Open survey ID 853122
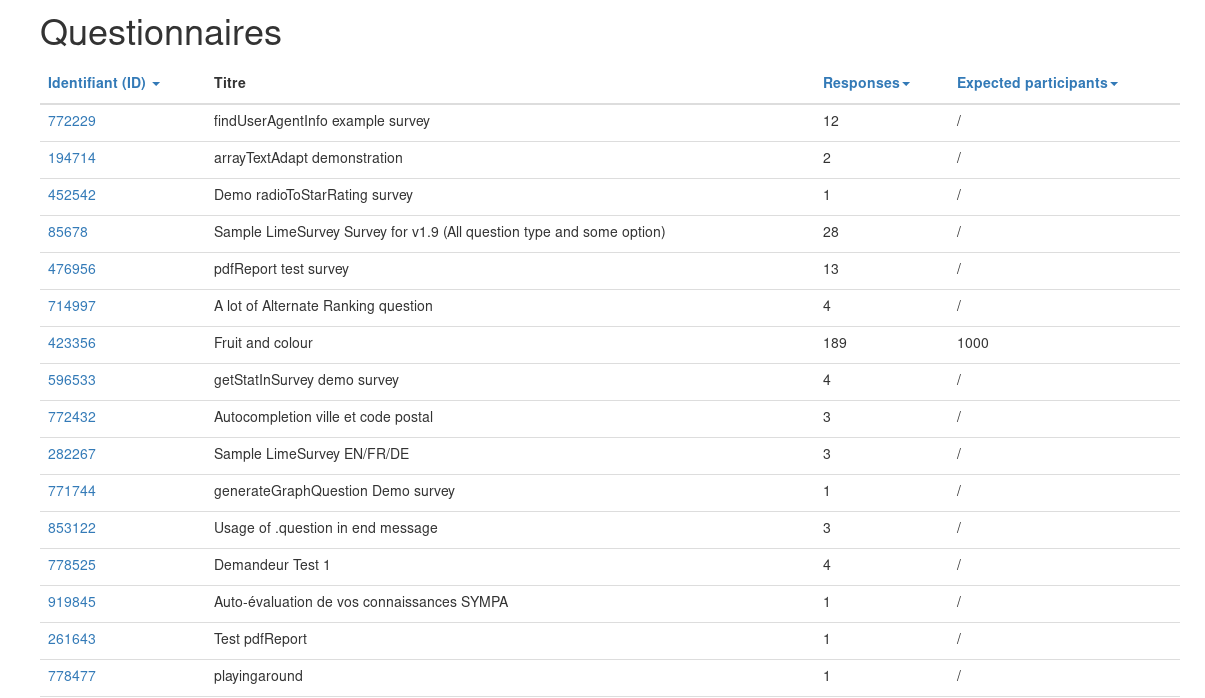Screen dimensions: 1205x698 (x=72, y=528)
